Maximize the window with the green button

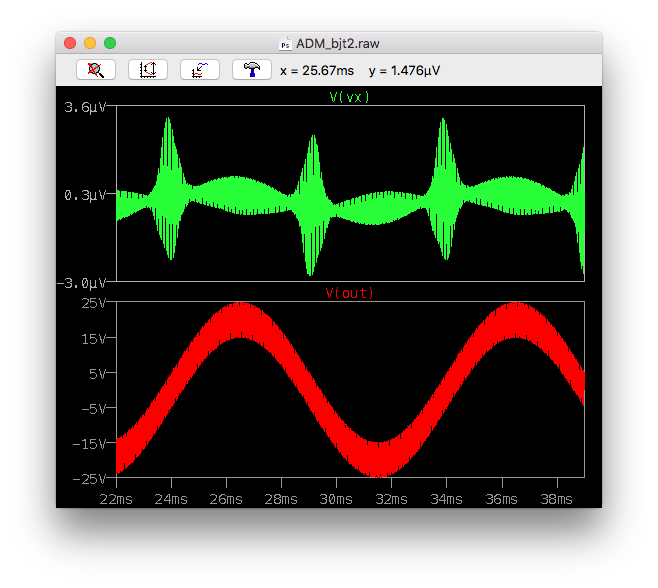[x=110, y=43]
